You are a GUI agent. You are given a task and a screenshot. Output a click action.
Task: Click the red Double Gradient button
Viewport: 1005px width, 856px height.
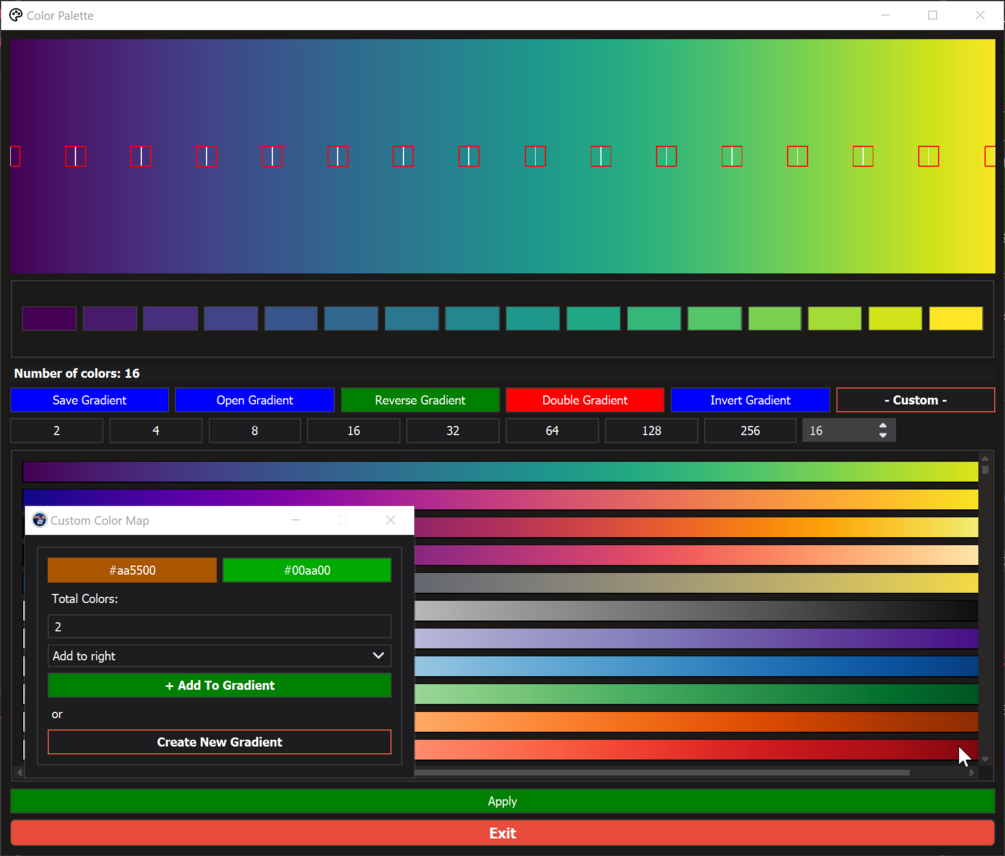[585, 400]
